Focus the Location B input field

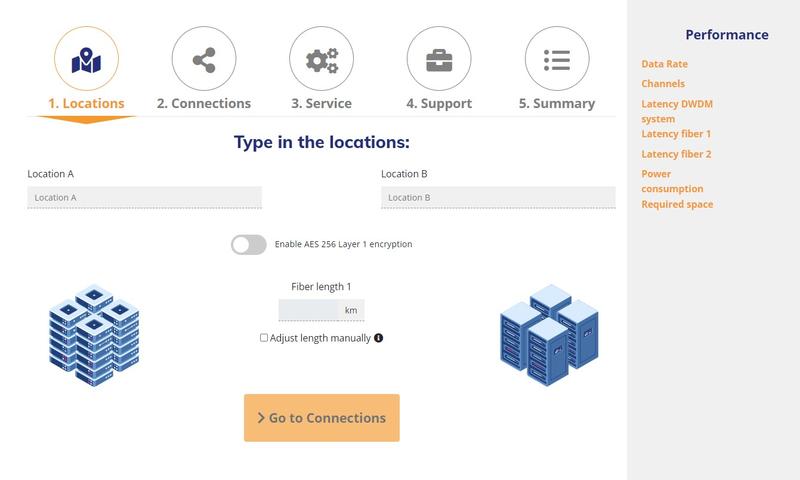[498, 197]
